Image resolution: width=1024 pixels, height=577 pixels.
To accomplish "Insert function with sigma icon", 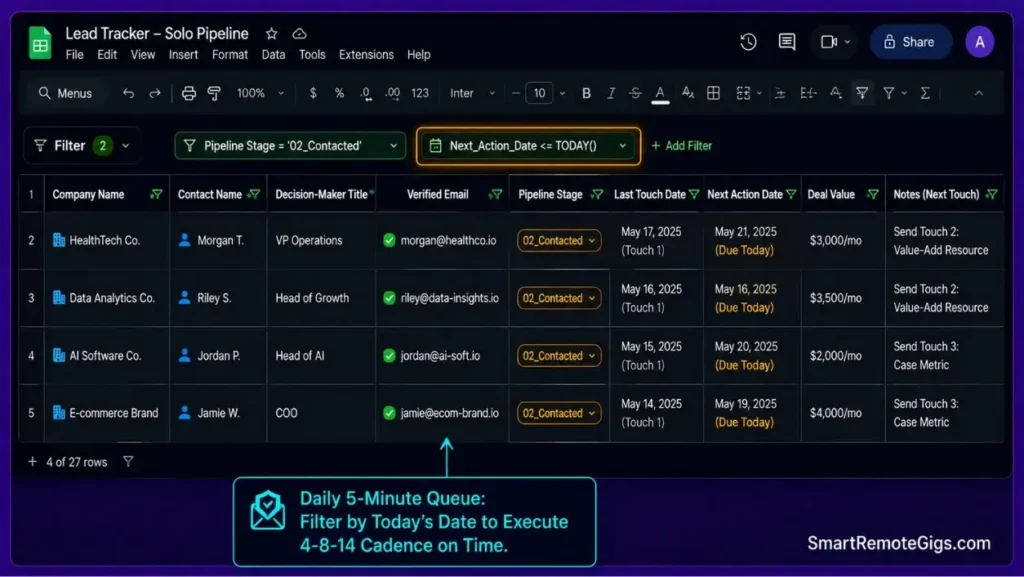I will (x=925, y=93).
